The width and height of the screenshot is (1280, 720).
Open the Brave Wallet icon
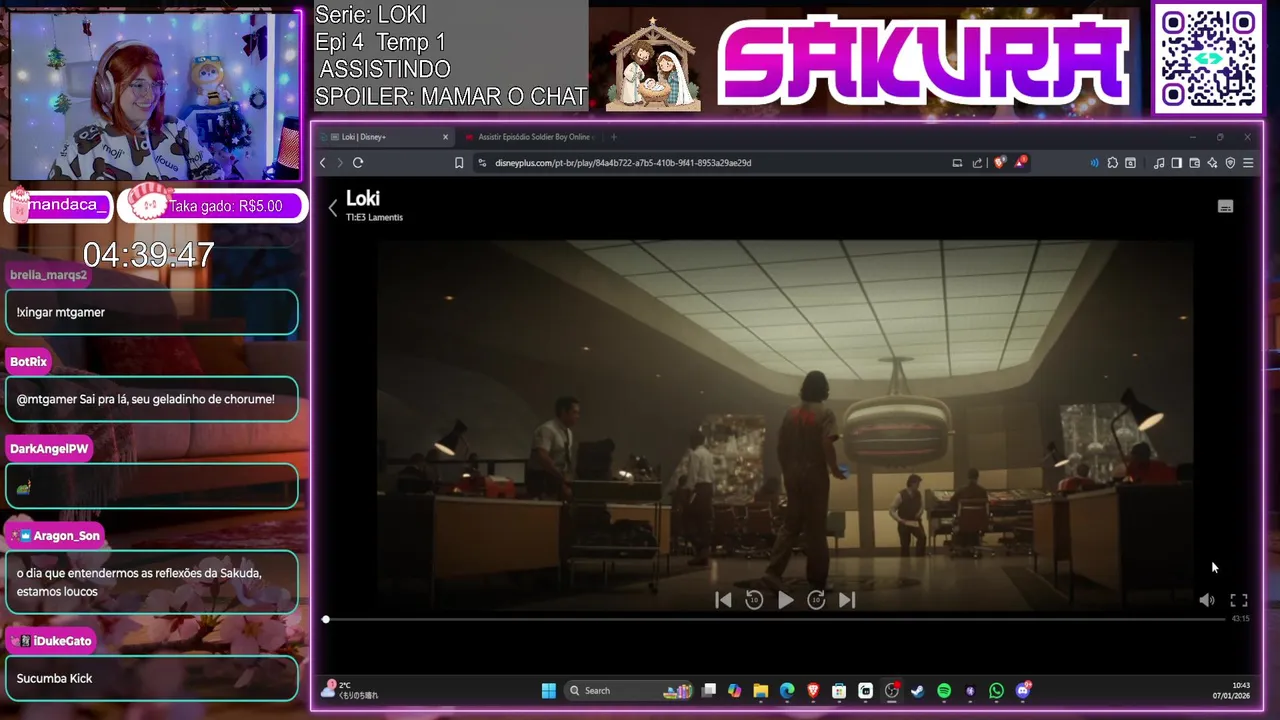click(1194, 163)
